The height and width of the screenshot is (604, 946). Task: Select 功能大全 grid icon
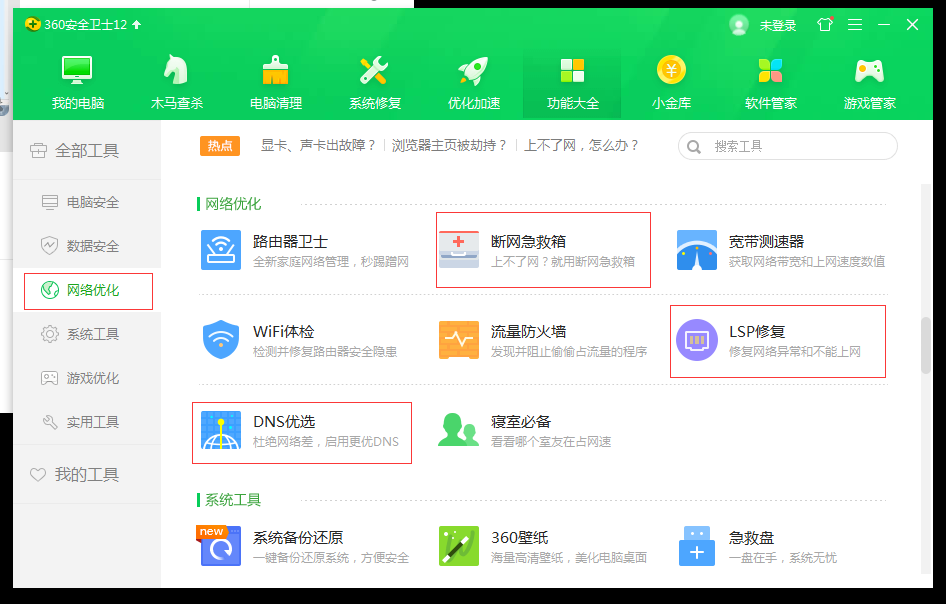coord(572,71)
